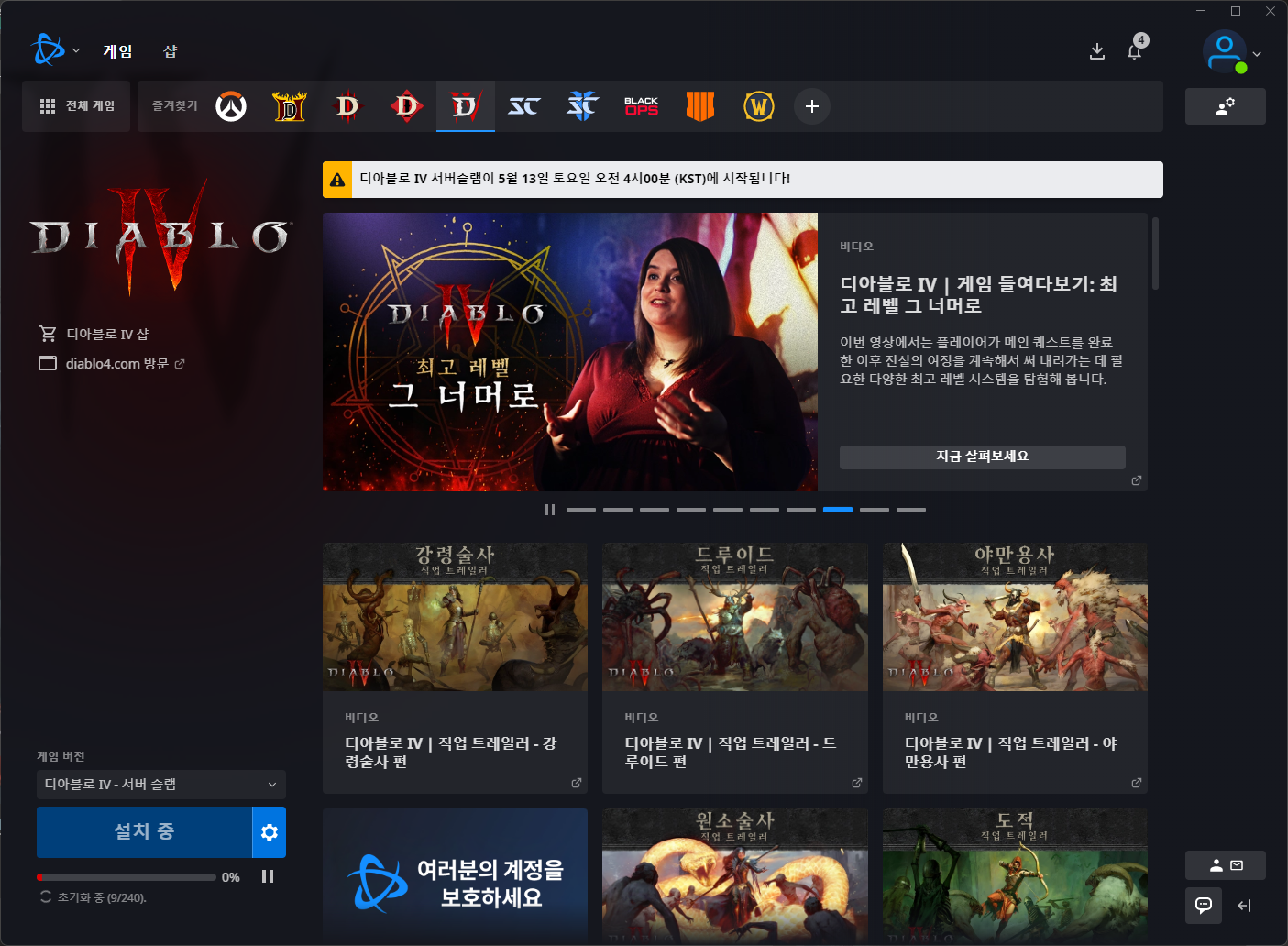Open the 게임 버전 dropdown 디아블로 IV - 서버 슬램
The width and height of the screenshot is (1288, 946).
(161, 785)
